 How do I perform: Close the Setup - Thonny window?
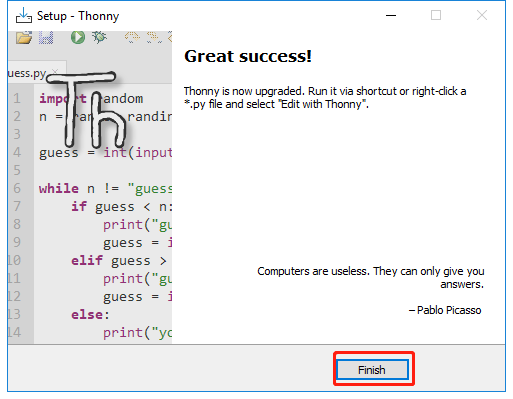tap(482, 15)
